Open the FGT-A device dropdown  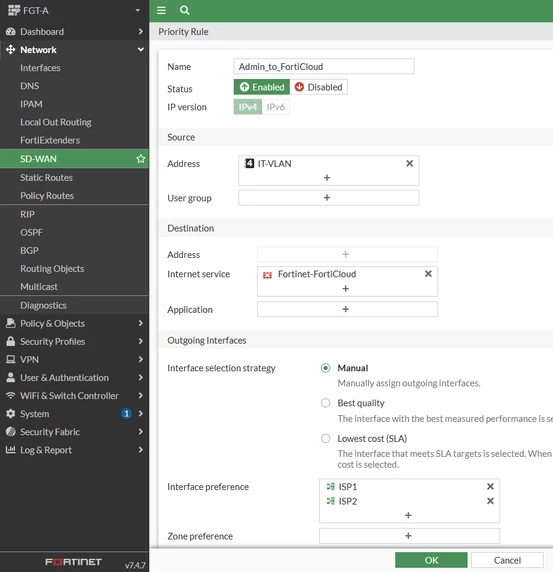coord(138,11)
